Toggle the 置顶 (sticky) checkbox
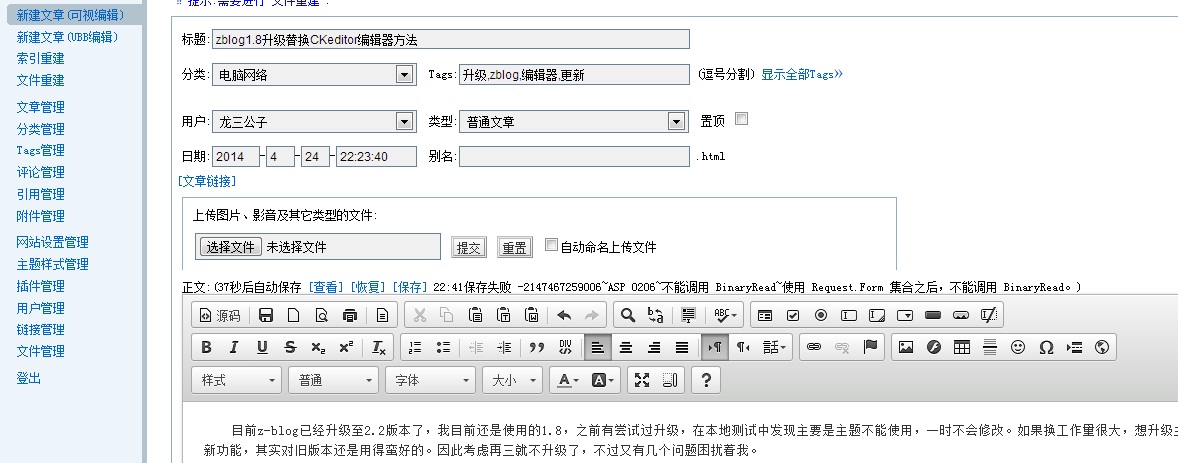Screen dimensions: 1178x463 742,119
